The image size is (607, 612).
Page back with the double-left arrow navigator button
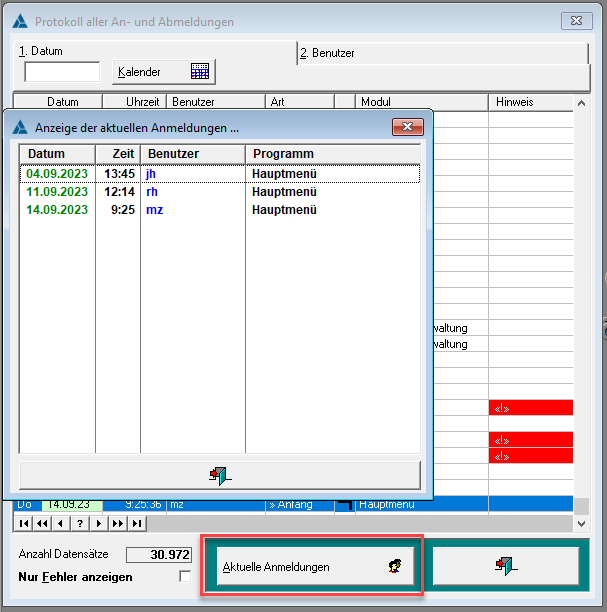point(42,523)
